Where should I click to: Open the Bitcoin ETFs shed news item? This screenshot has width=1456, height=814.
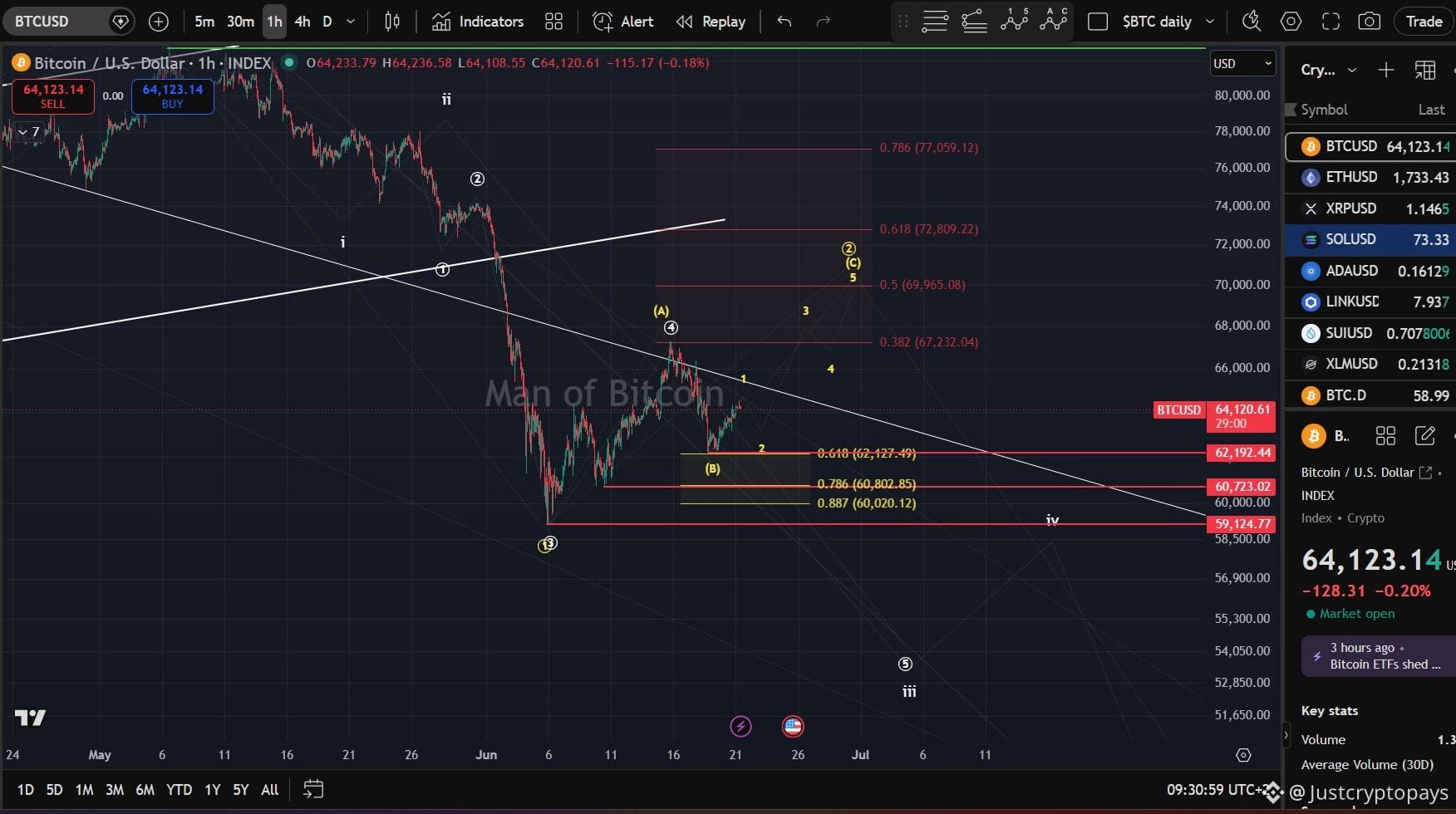(x=1379, y=655)
